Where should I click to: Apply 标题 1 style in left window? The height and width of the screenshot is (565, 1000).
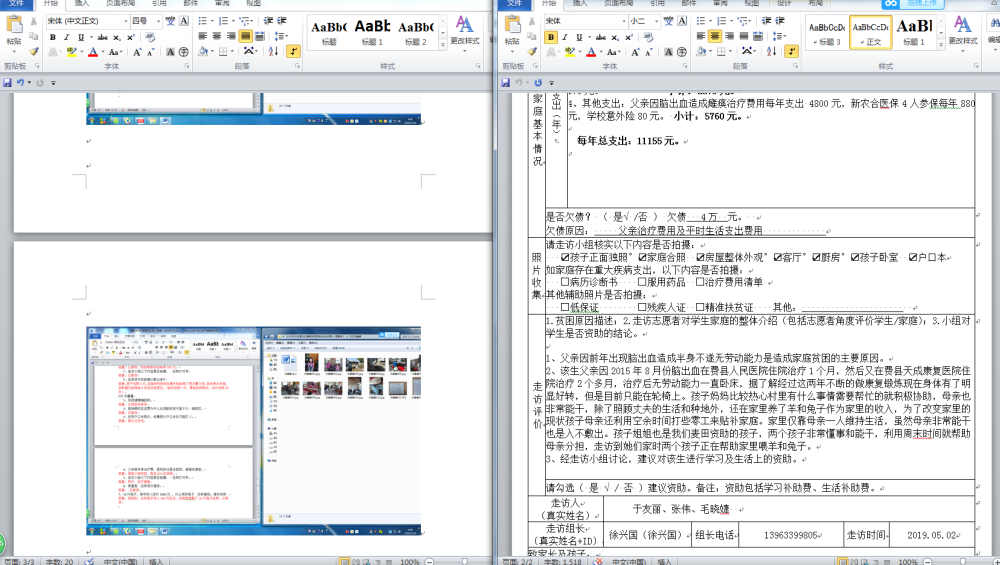click(x=372, y=32)
